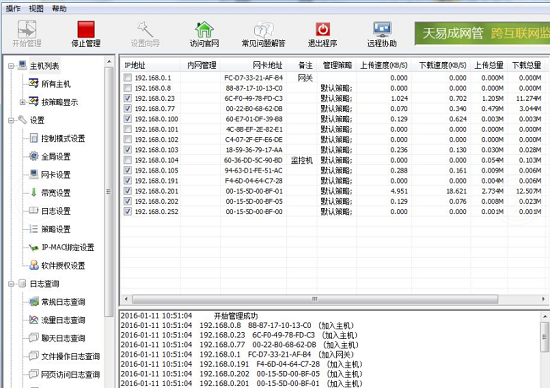Open 软件授权设置 user icon
The height and width of the screenshot is (388, 550).
pyautogui.click(x=34, y=265)
